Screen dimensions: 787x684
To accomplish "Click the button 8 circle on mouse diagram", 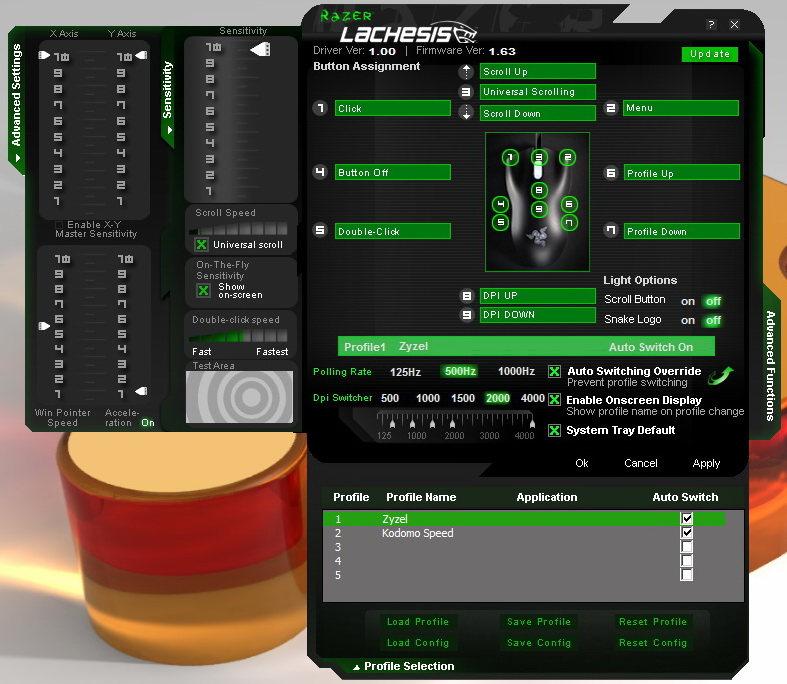I will pyautogui.click(x=539, y=190).
